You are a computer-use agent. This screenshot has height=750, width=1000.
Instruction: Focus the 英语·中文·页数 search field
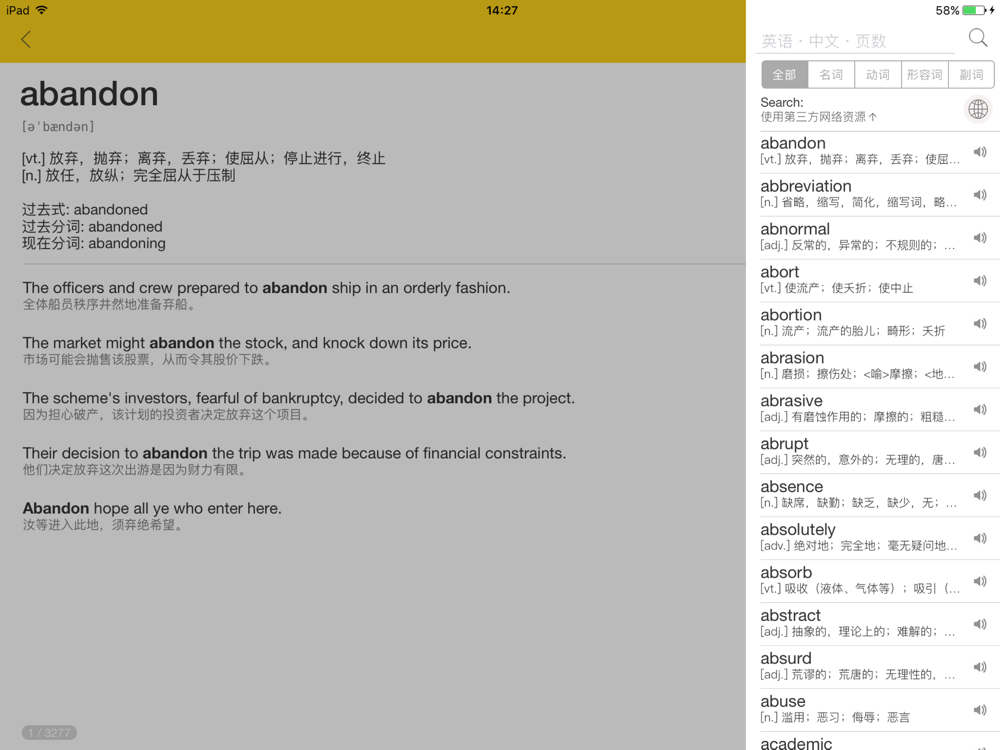(x=856, y=41)
